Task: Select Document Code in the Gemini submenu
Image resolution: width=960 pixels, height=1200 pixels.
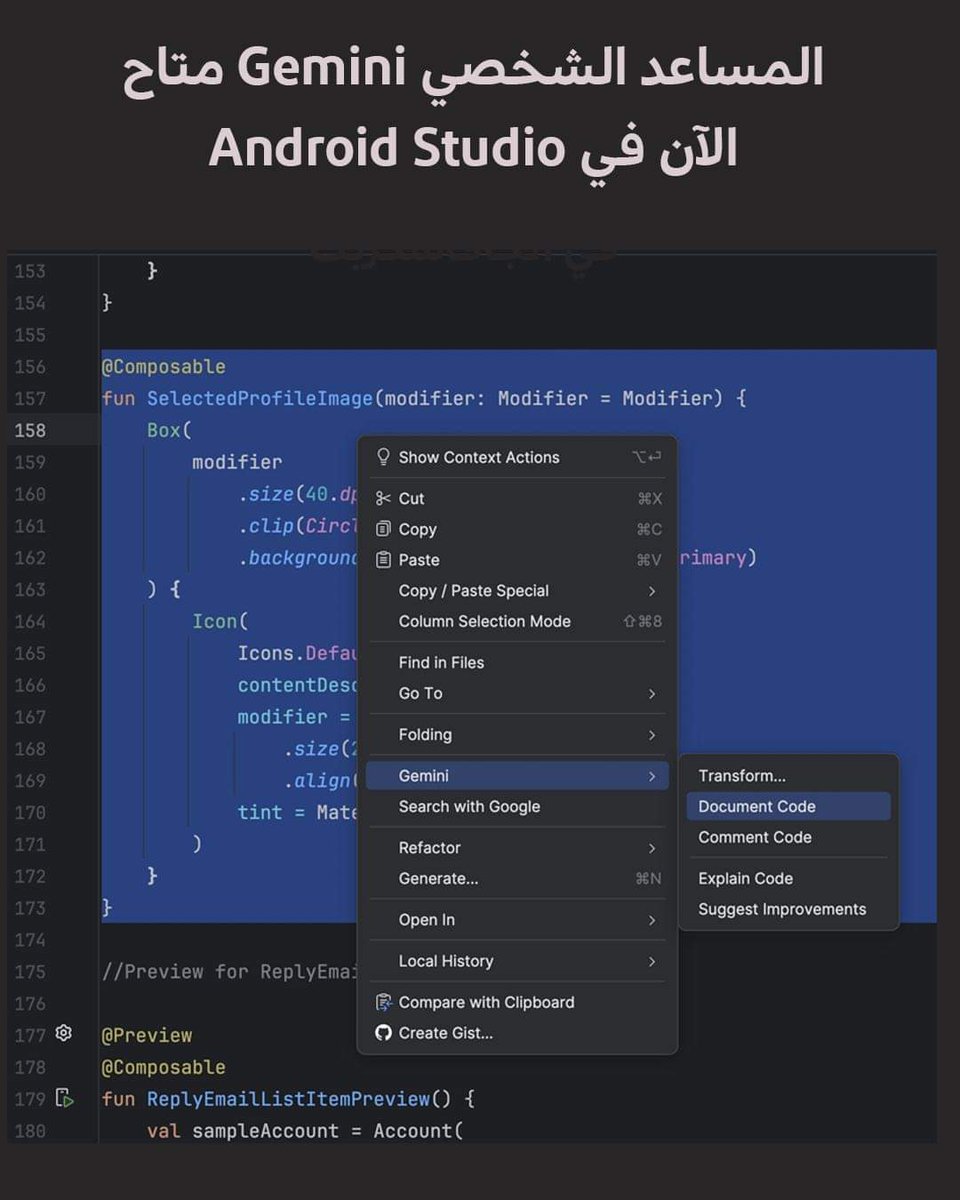Action: coord(788,807)
